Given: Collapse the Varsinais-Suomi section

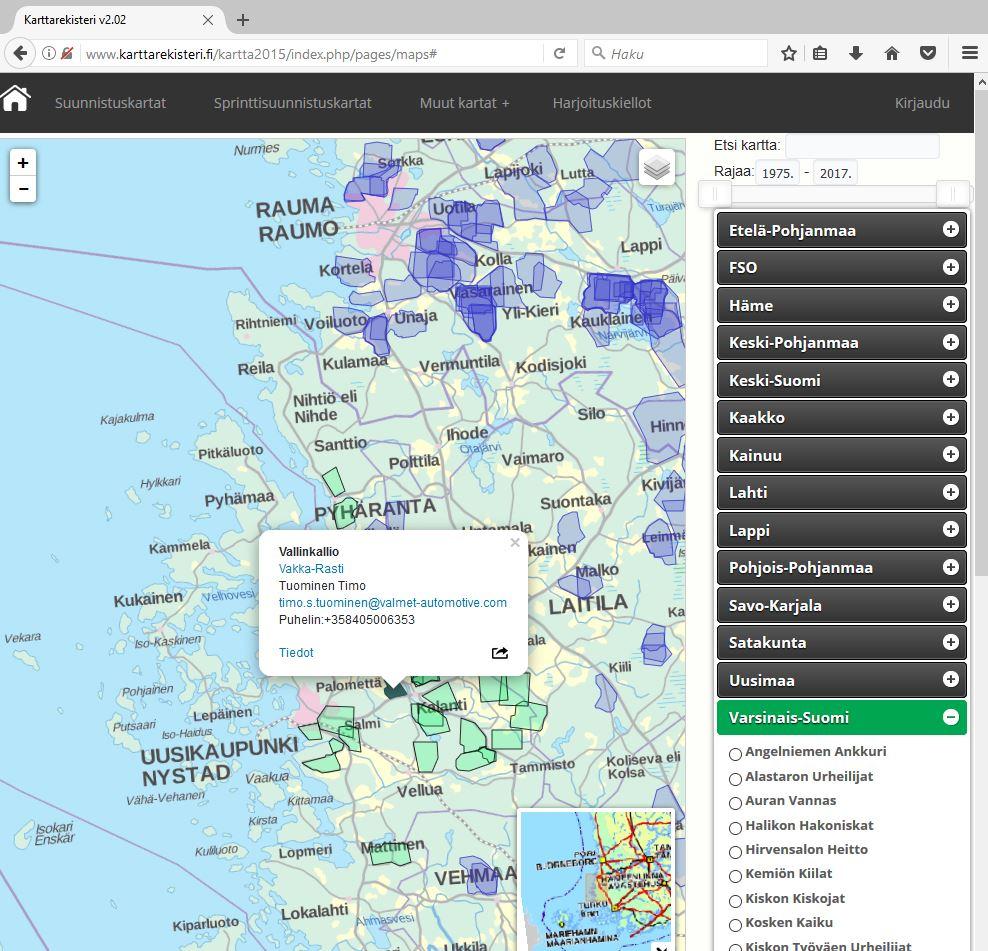Looking at the screenshot, I should (950, 717).
